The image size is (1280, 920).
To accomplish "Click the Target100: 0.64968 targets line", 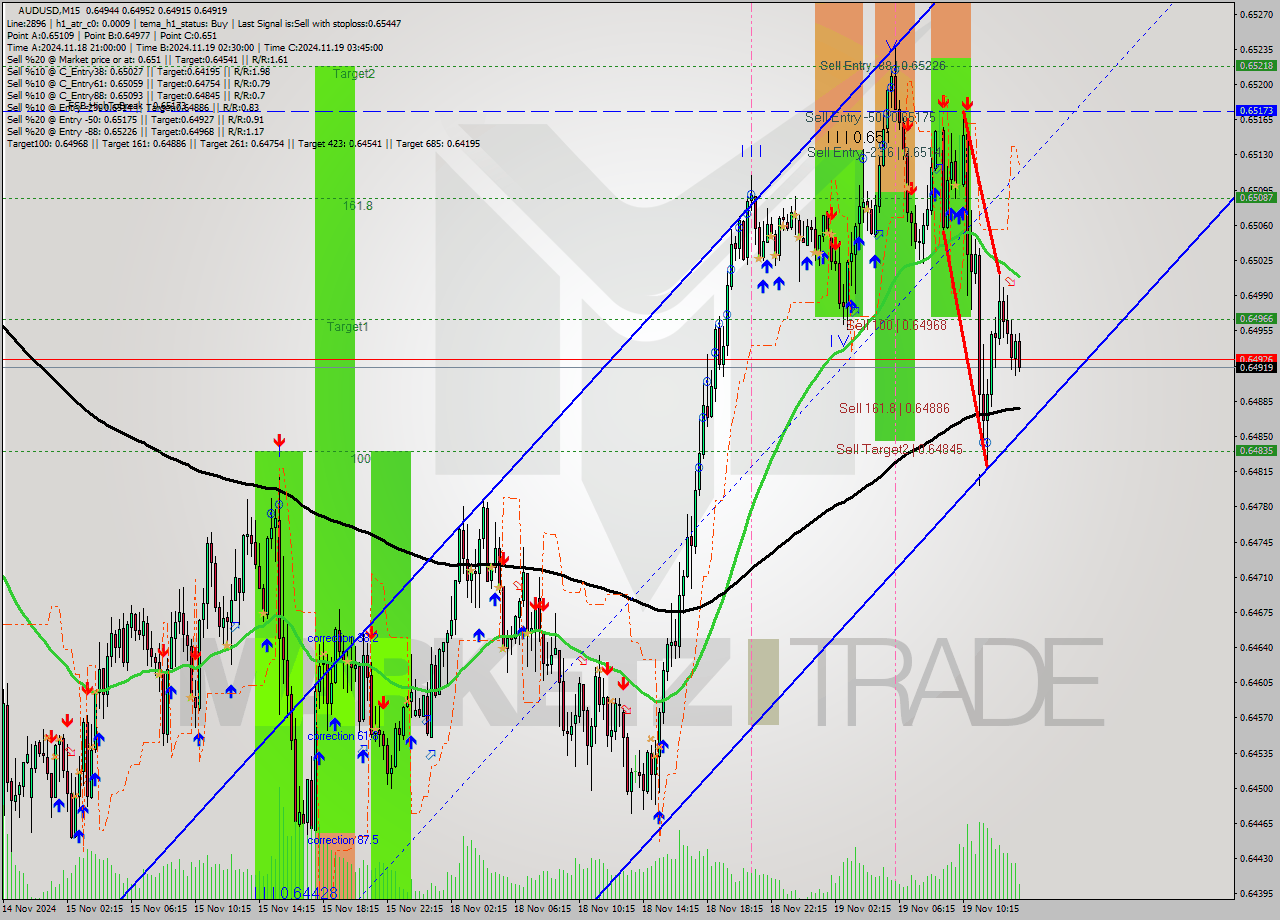I will click(243, 143).
